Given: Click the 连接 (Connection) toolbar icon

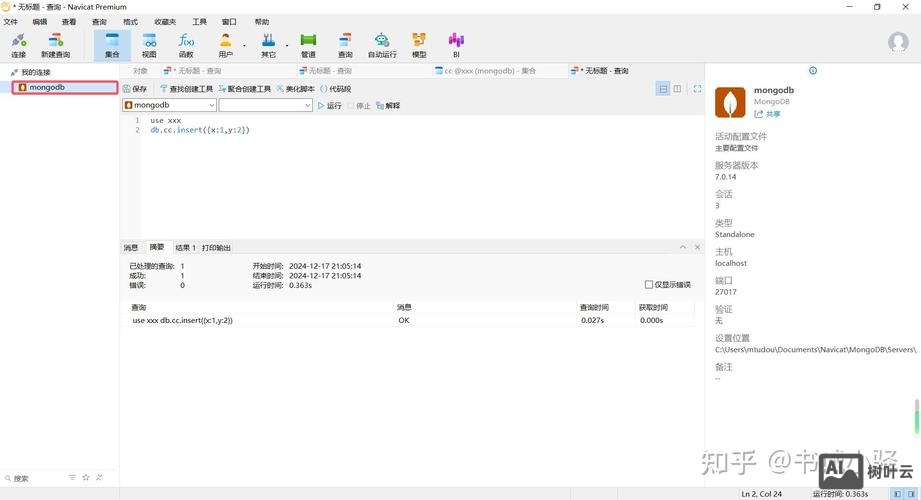Looking at the screenshot, I should pos(19,45).
